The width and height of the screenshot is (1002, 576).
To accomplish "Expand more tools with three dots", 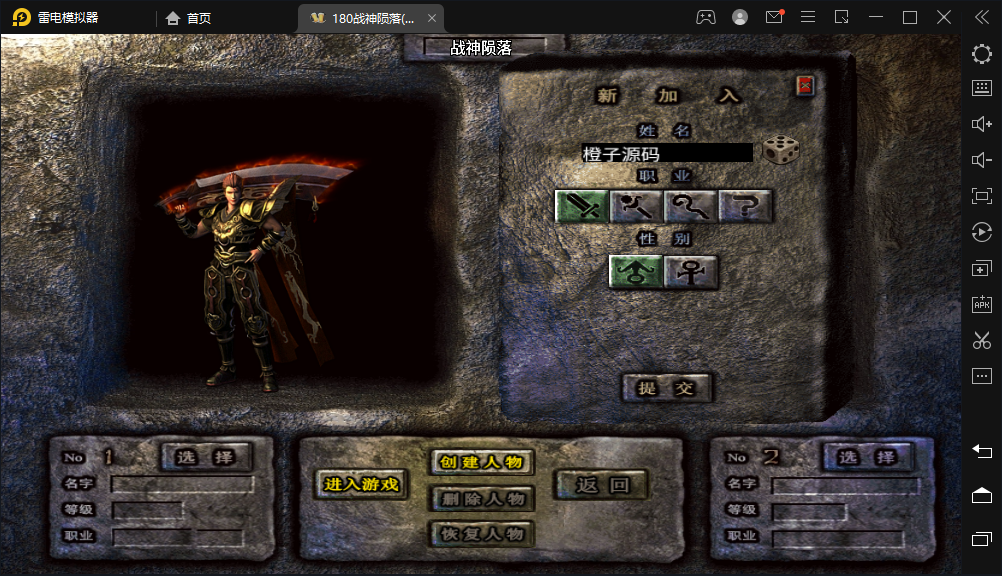I will click(x=982, y=376).
